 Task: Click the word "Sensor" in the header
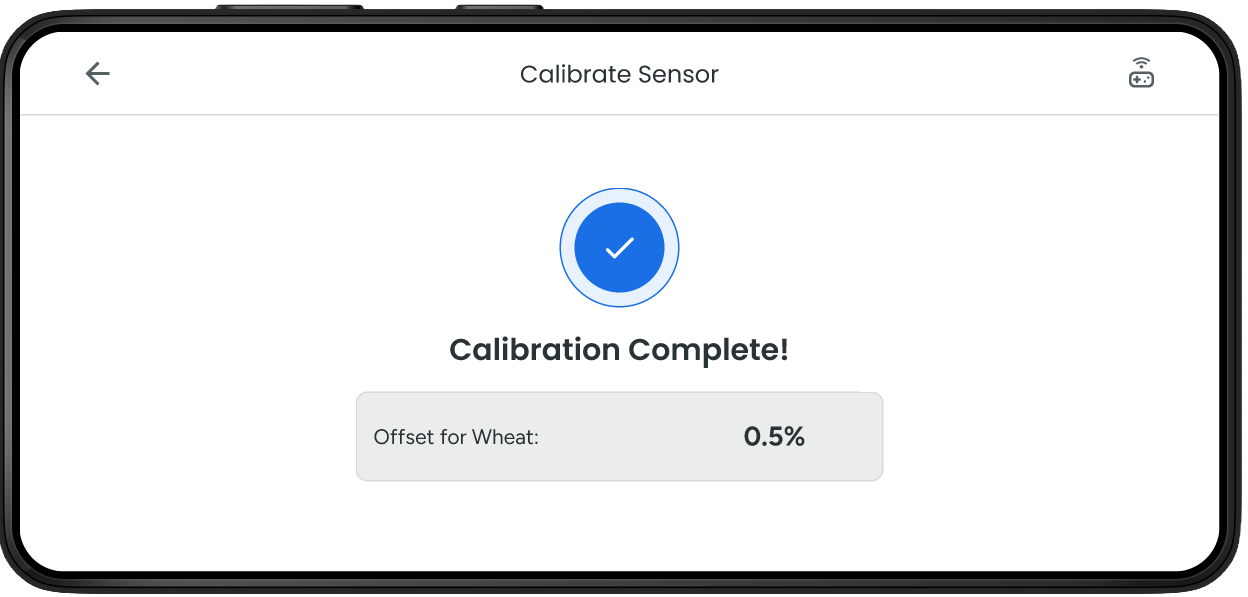tap(681, 74)
